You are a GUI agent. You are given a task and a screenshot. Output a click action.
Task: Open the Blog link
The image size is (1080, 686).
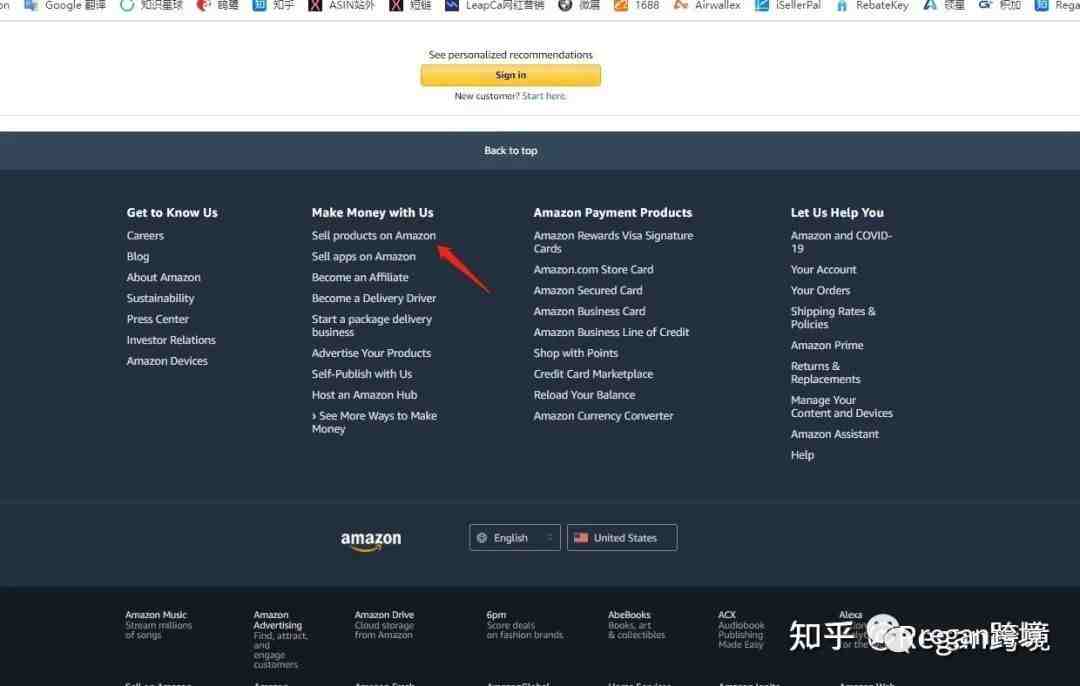pos(138,256)
